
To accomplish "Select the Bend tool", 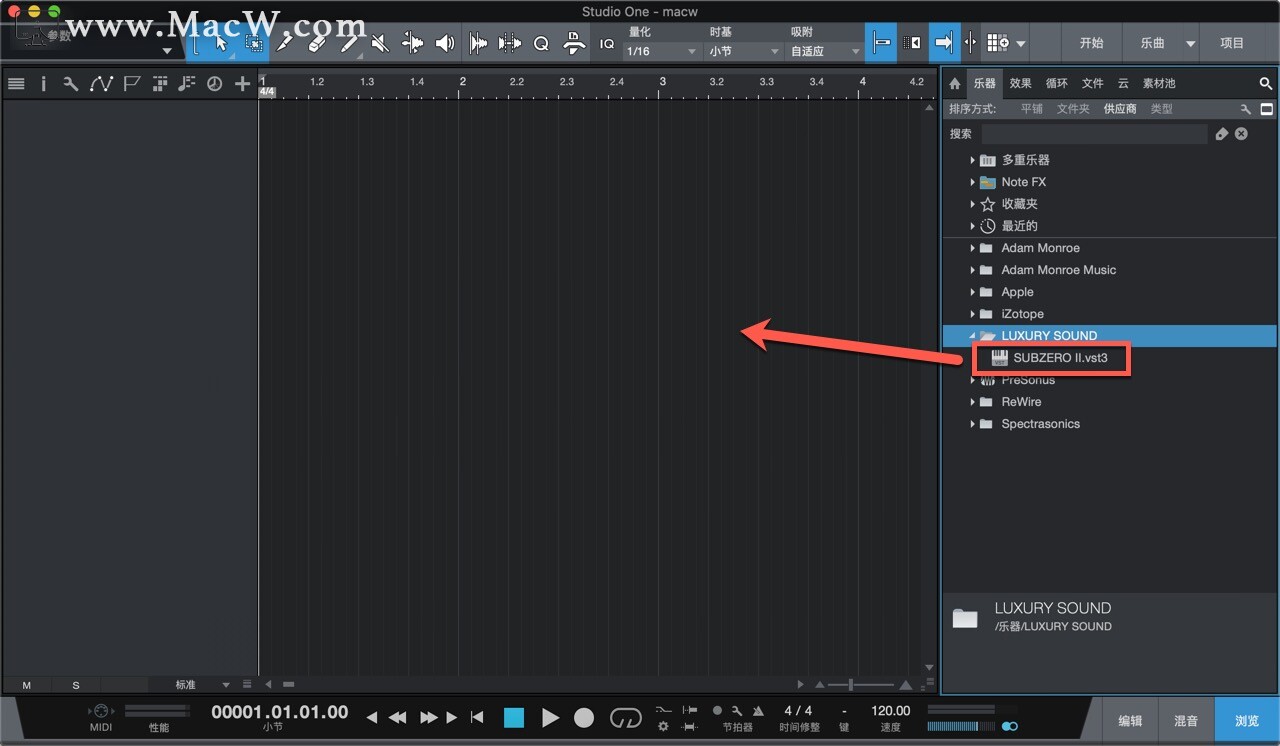I will coord(412,43).
